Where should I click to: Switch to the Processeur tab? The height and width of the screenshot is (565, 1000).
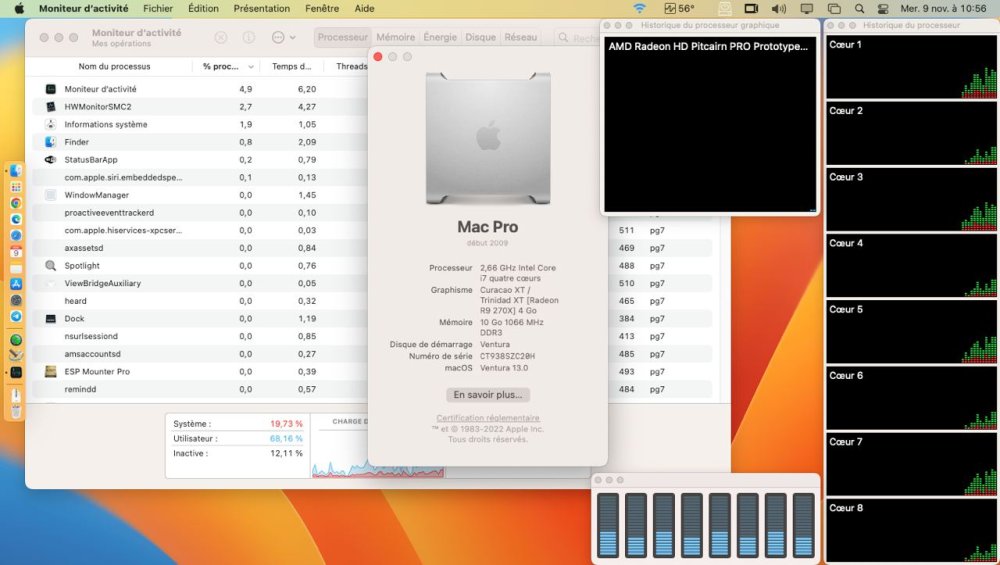342,37
